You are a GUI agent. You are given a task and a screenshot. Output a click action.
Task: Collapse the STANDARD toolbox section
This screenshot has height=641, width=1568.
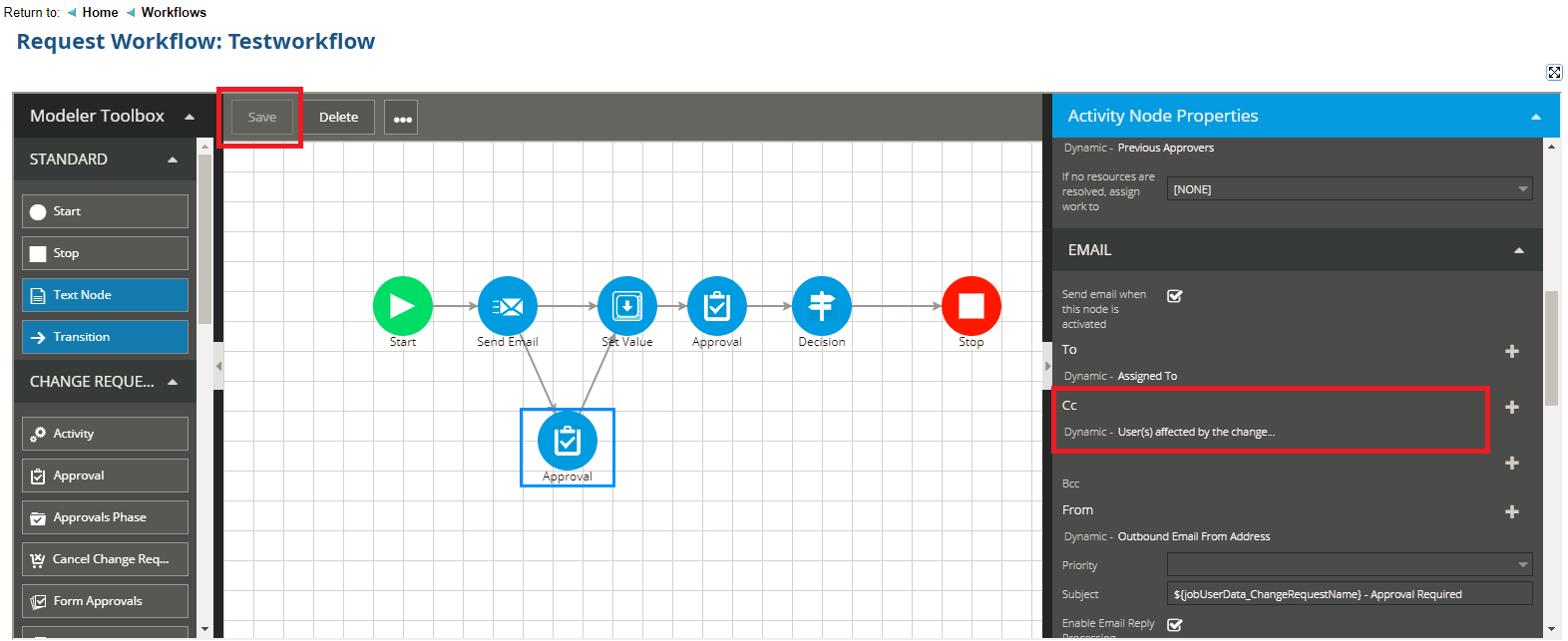click(x=173, y=160)
